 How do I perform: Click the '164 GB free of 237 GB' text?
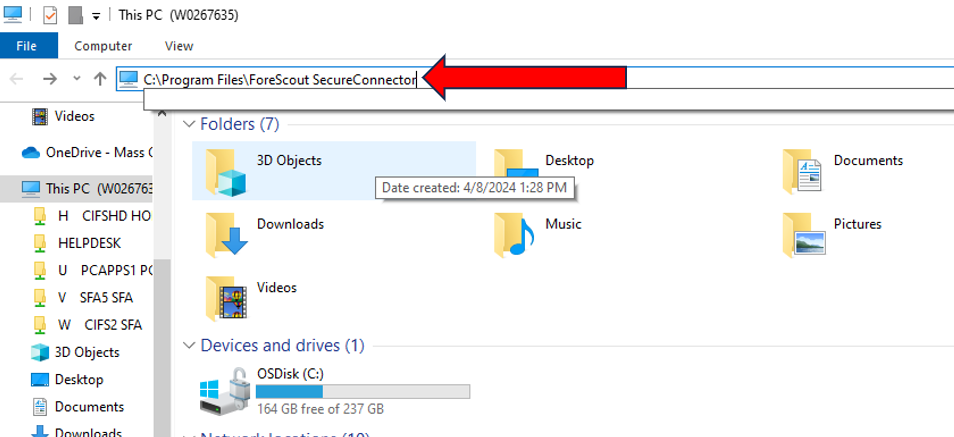[320, 409]
